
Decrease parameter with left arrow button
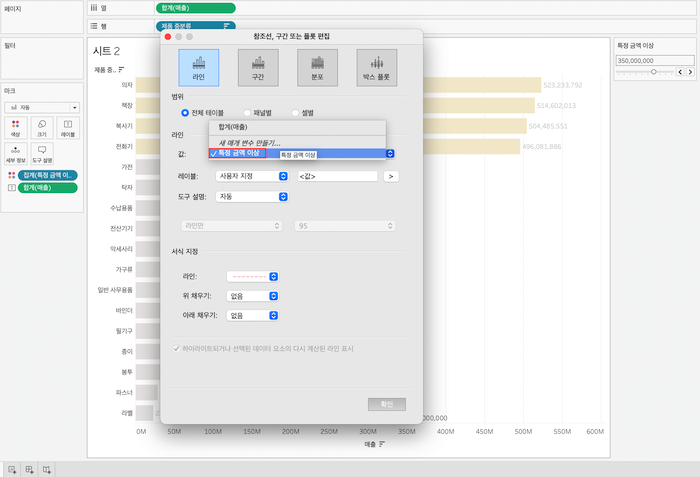pos(680,71)
